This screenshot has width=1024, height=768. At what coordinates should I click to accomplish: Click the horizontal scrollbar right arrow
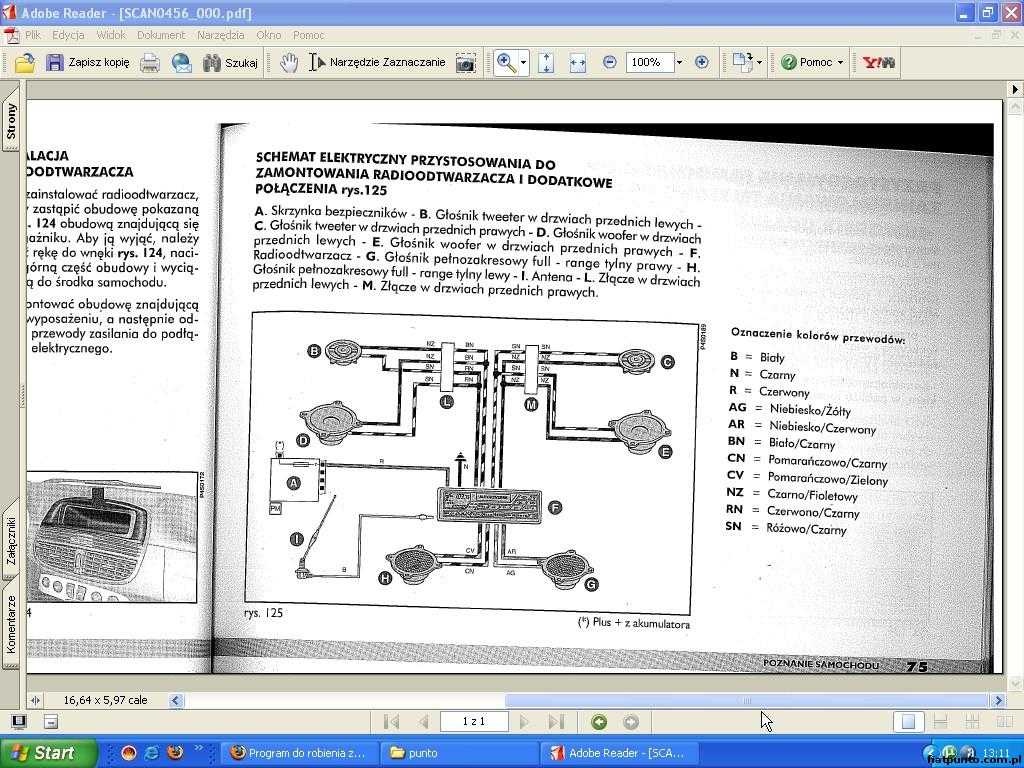pos(998,701)
